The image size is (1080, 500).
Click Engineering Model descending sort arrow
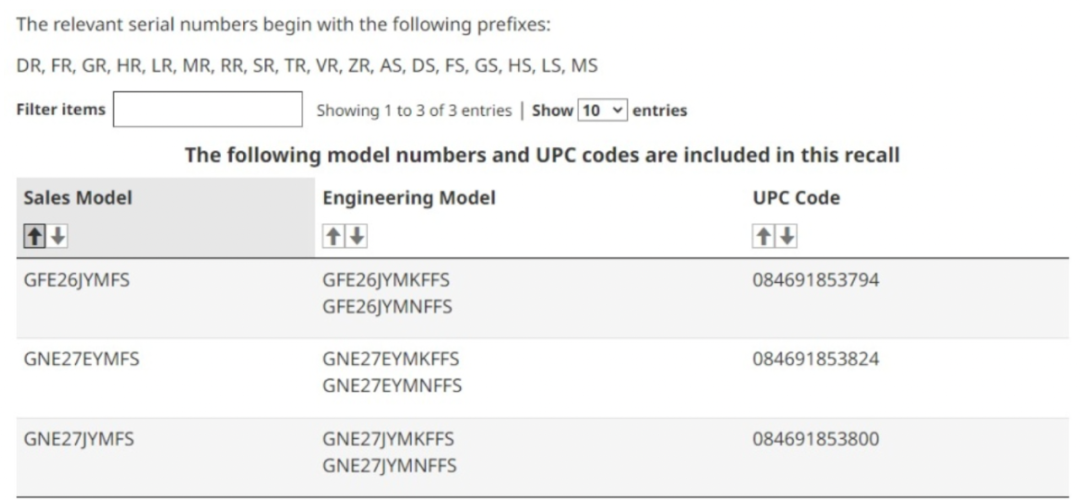(356, 236)
